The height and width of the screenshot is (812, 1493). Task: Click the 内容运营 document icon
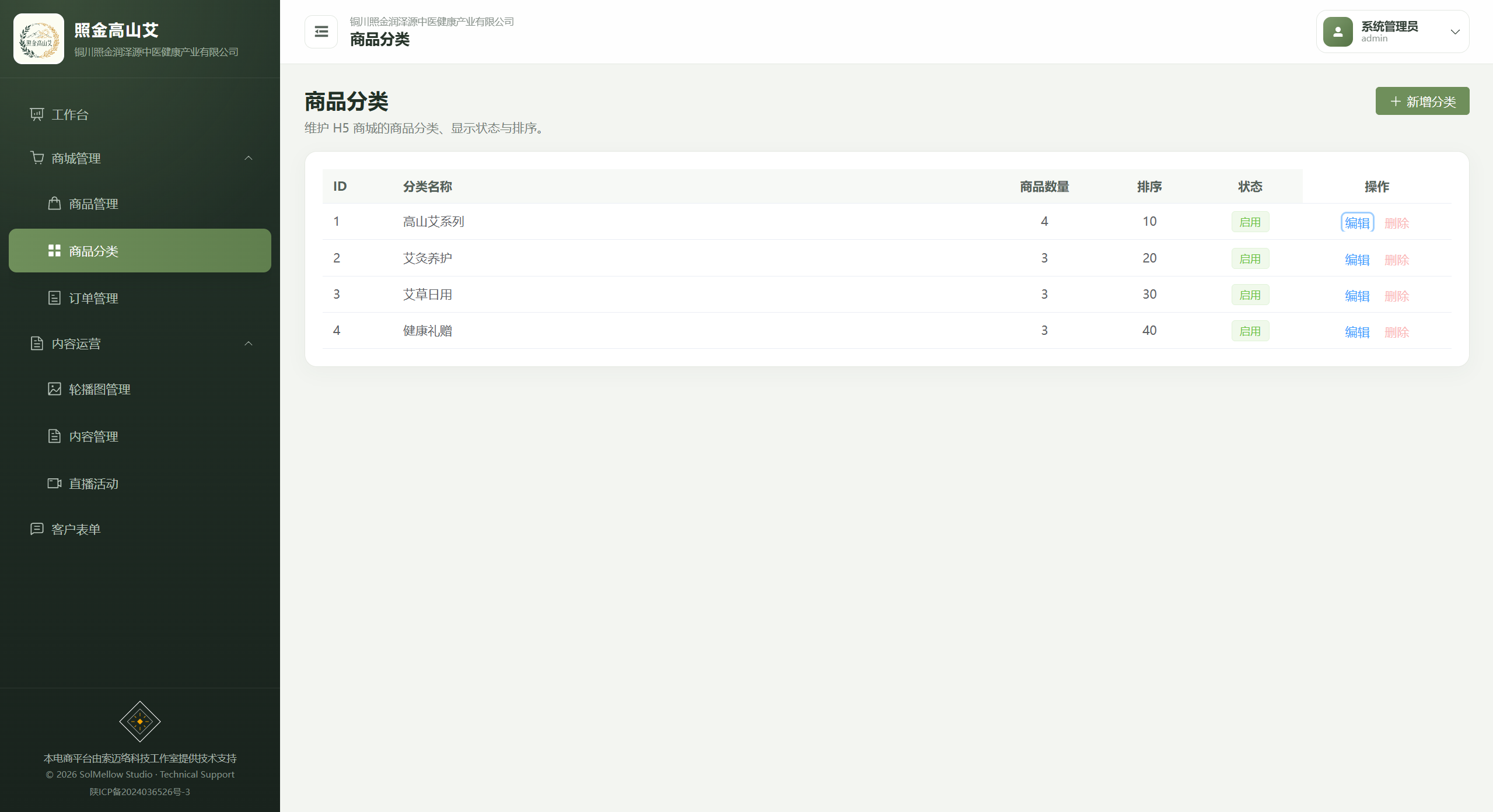pyautogui.click(x=37, y=343)
